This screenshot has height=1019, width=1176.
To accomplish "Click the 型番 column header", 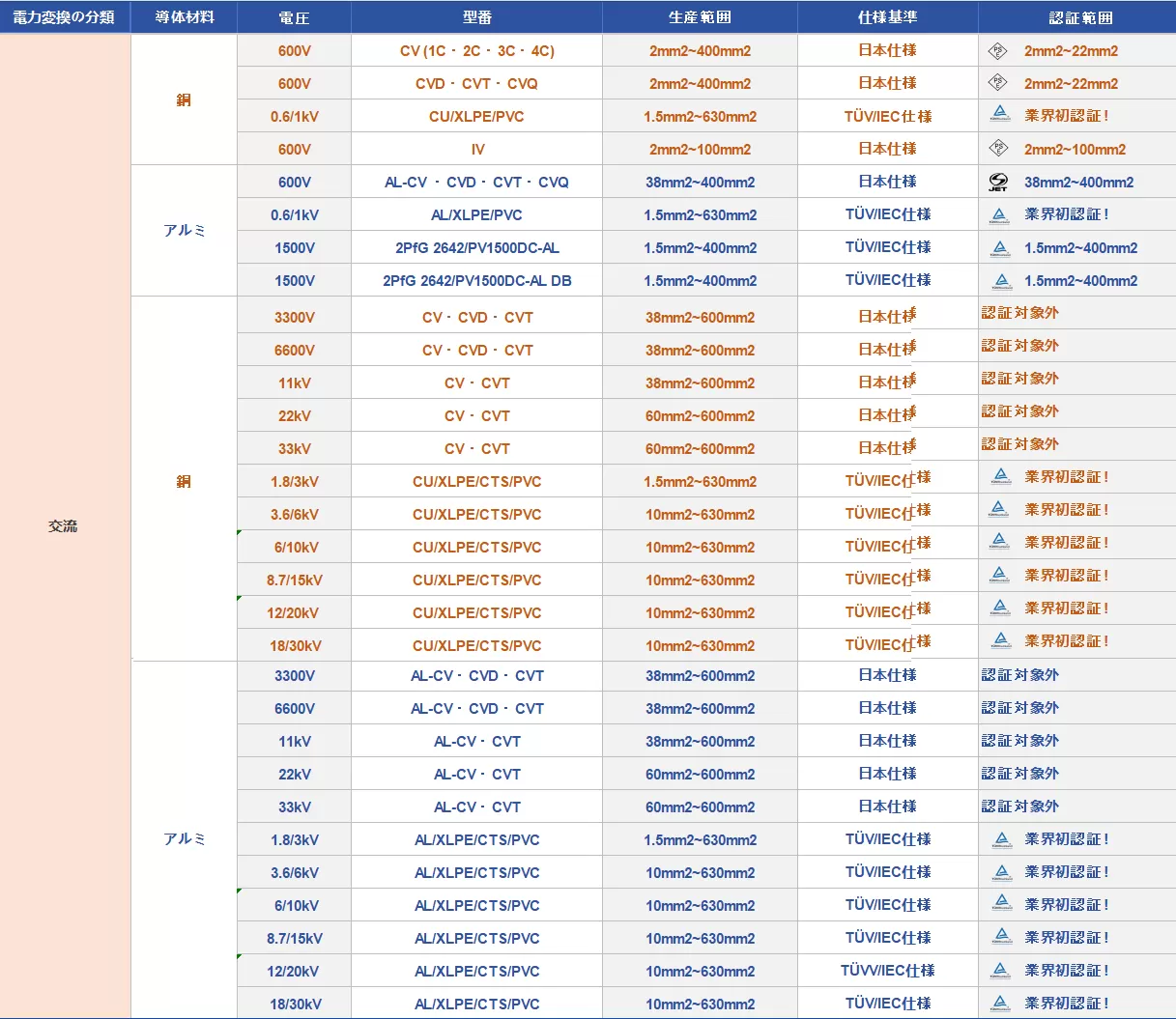I will [x=476, y=17].
